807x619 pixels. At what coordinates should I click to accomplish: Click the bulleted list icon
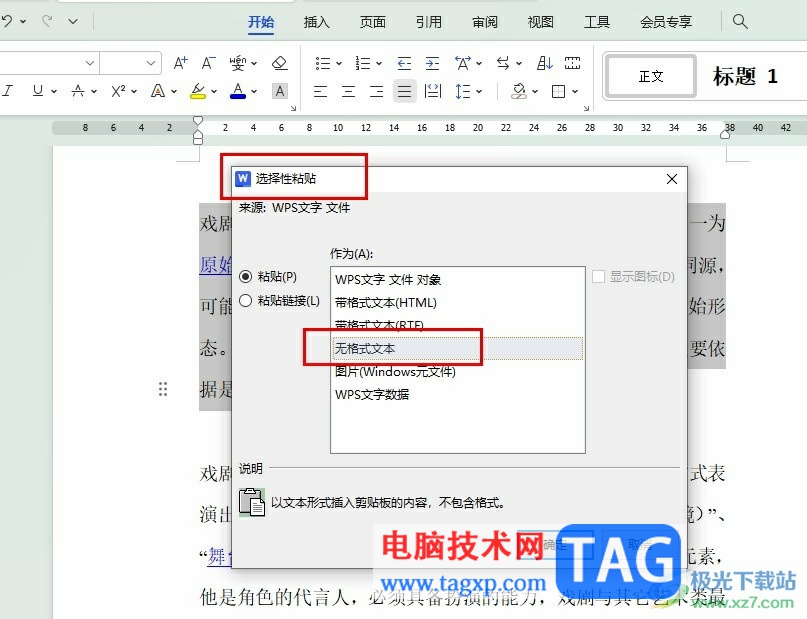tap(323, 63)
